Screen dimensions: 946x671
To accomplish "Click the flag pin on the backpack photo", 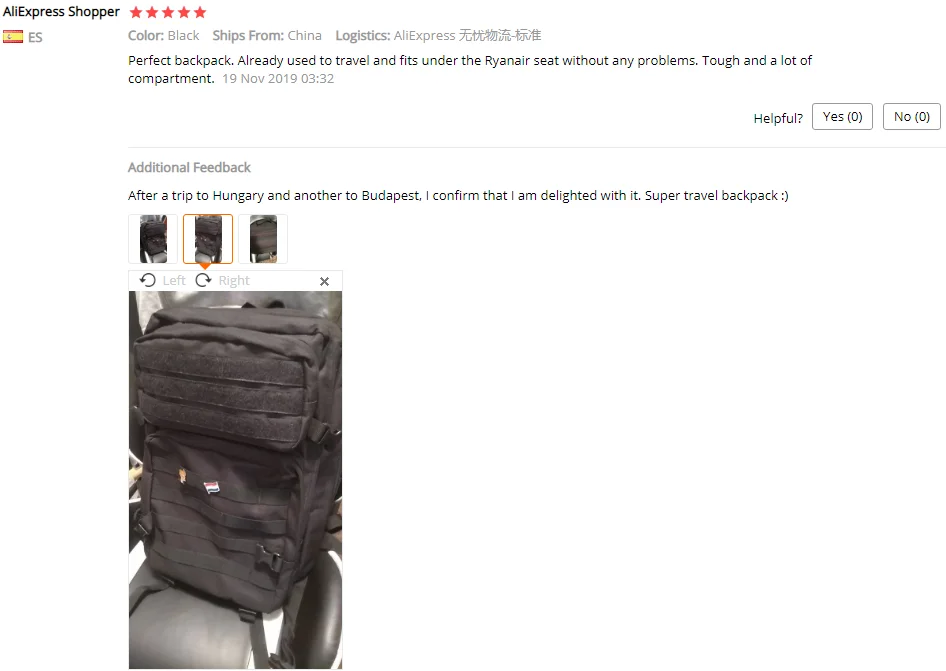I will point(211,487).
